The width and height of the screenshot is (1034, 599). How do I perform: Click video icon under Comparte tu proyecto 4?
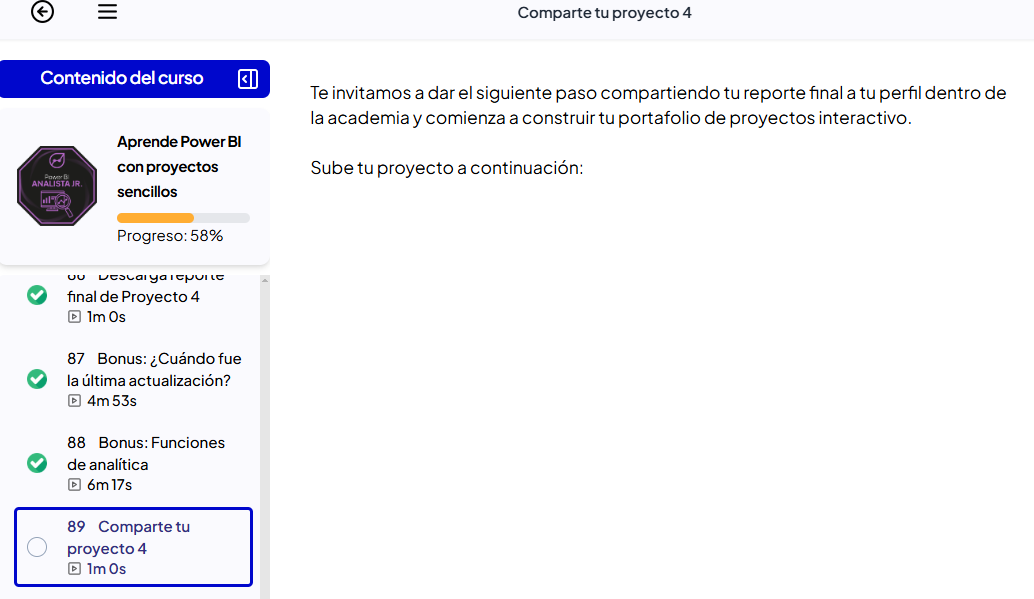pos(74,569)
